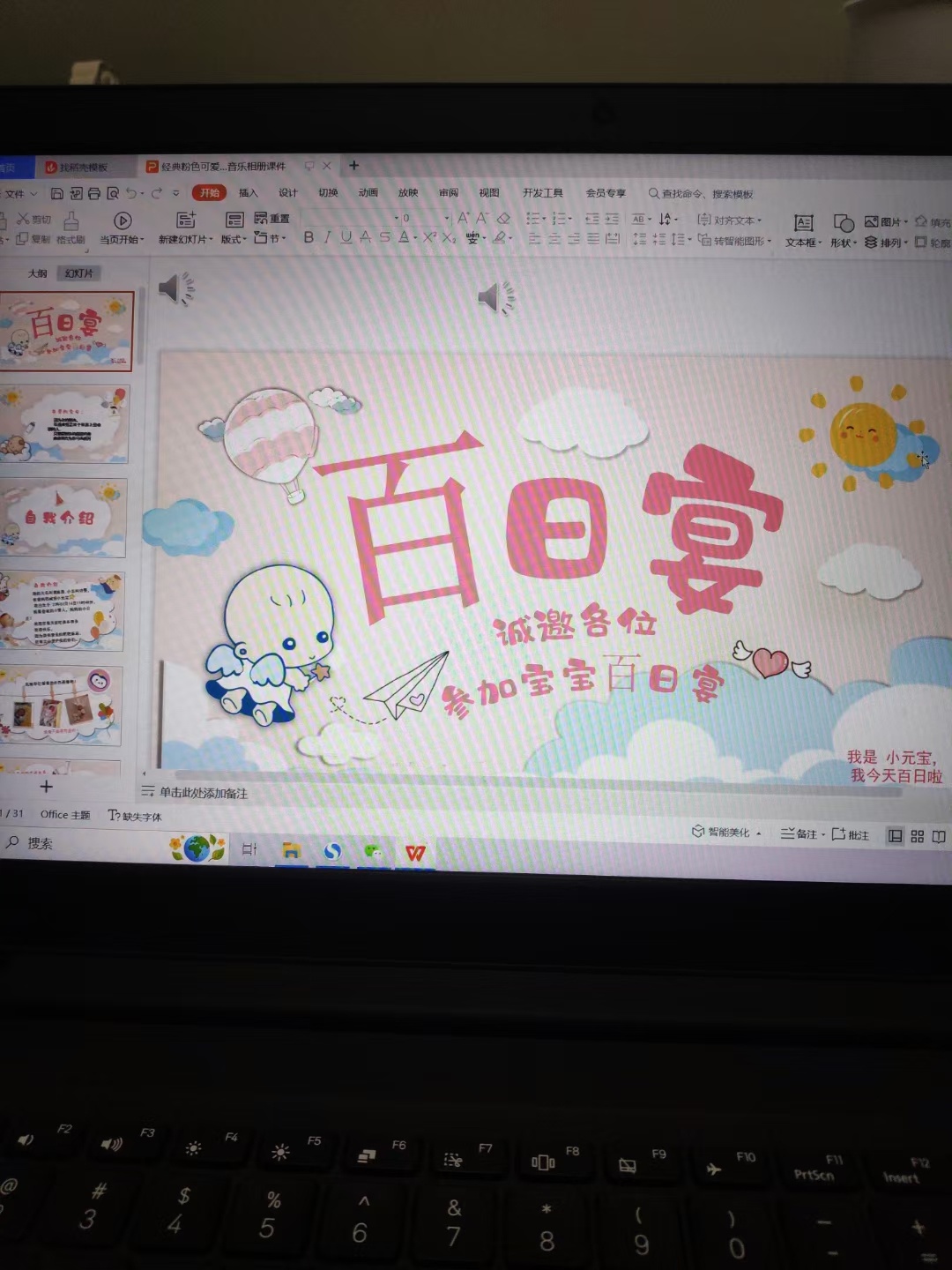Image resolution: width=952 pixels, height=1270 pixels.
Task: Click the 复制 (Copy) icon
Action: coord(22,239)
